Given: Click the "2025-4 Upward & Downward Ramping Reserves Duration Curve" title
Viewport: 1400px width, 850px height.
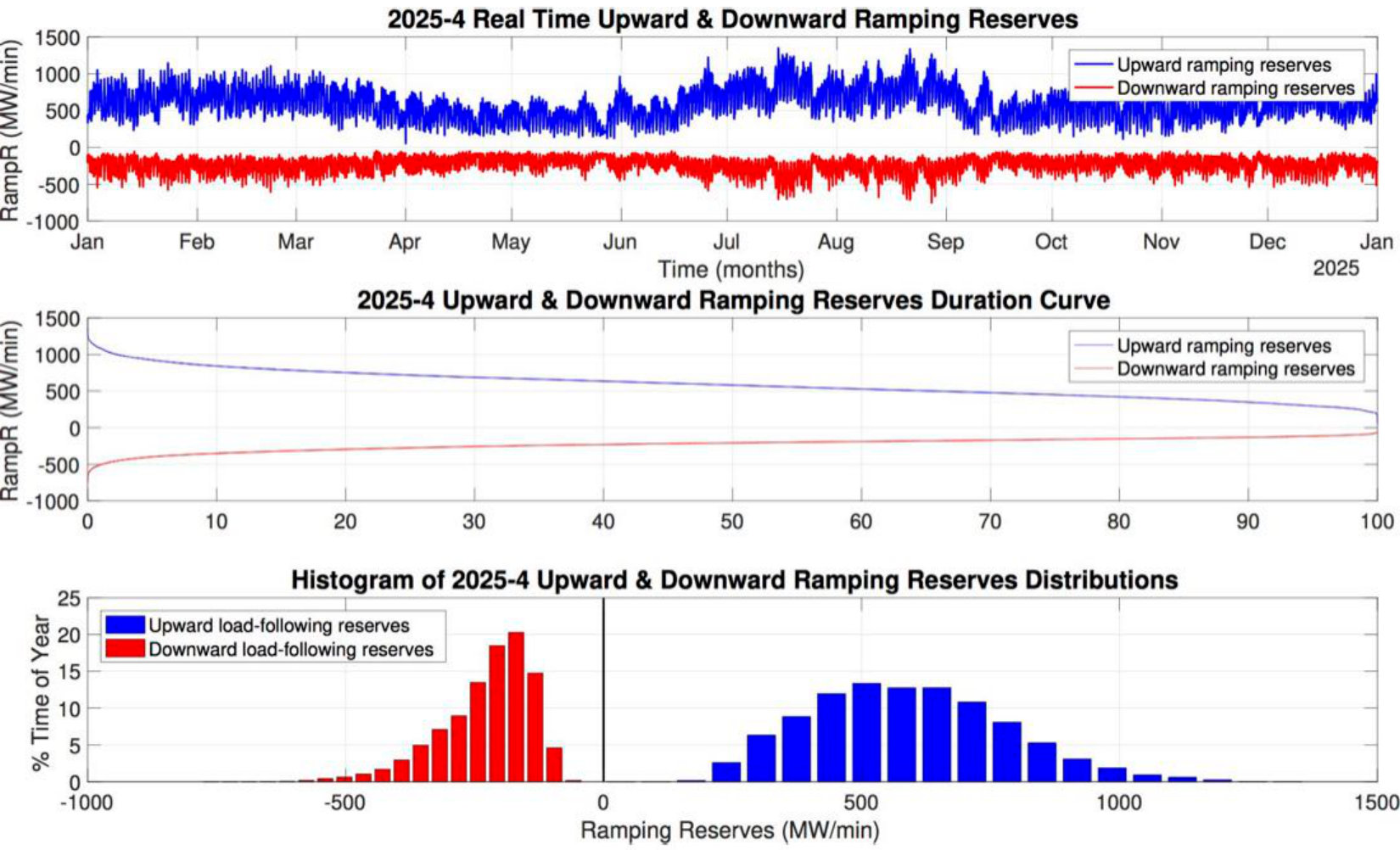Looking at the screenshot, I should (x=733, y=300).
